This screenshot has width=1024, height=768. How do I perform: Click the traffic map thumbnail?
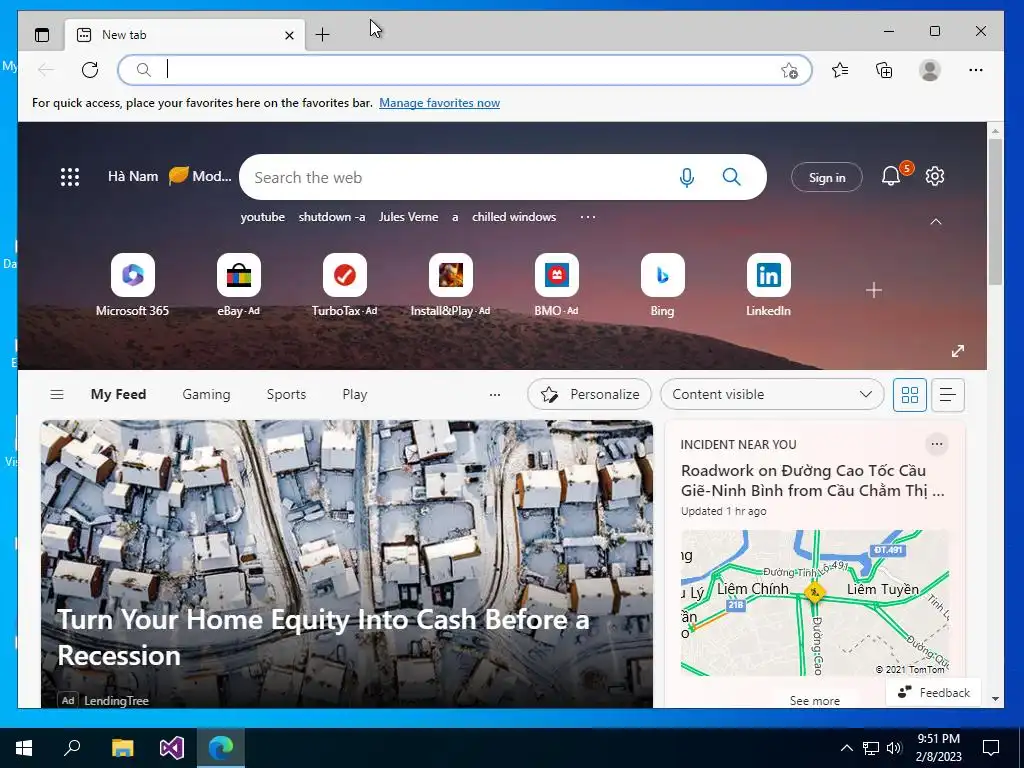coord(814,603)
